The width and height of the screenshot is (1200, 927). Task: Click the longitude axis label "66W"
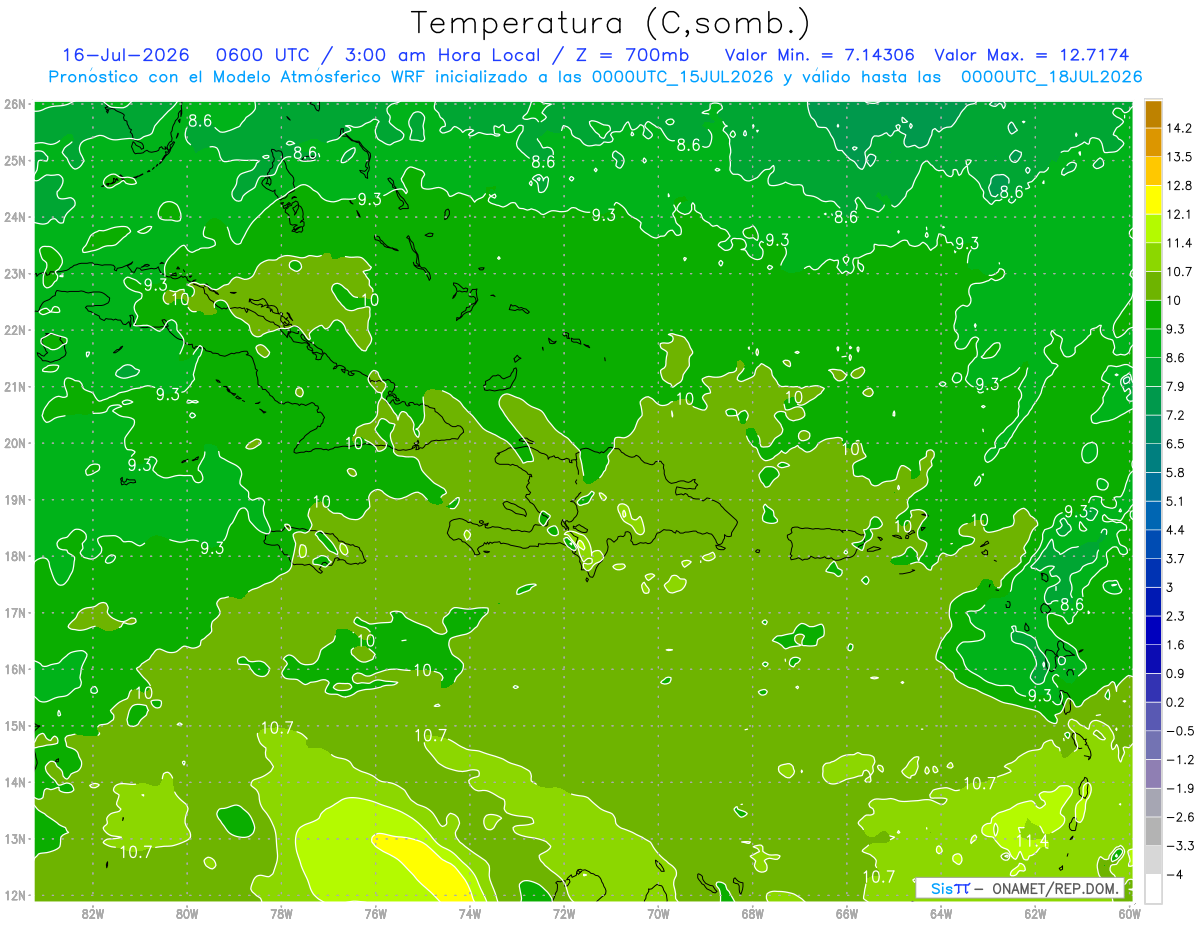click(846, 912)
